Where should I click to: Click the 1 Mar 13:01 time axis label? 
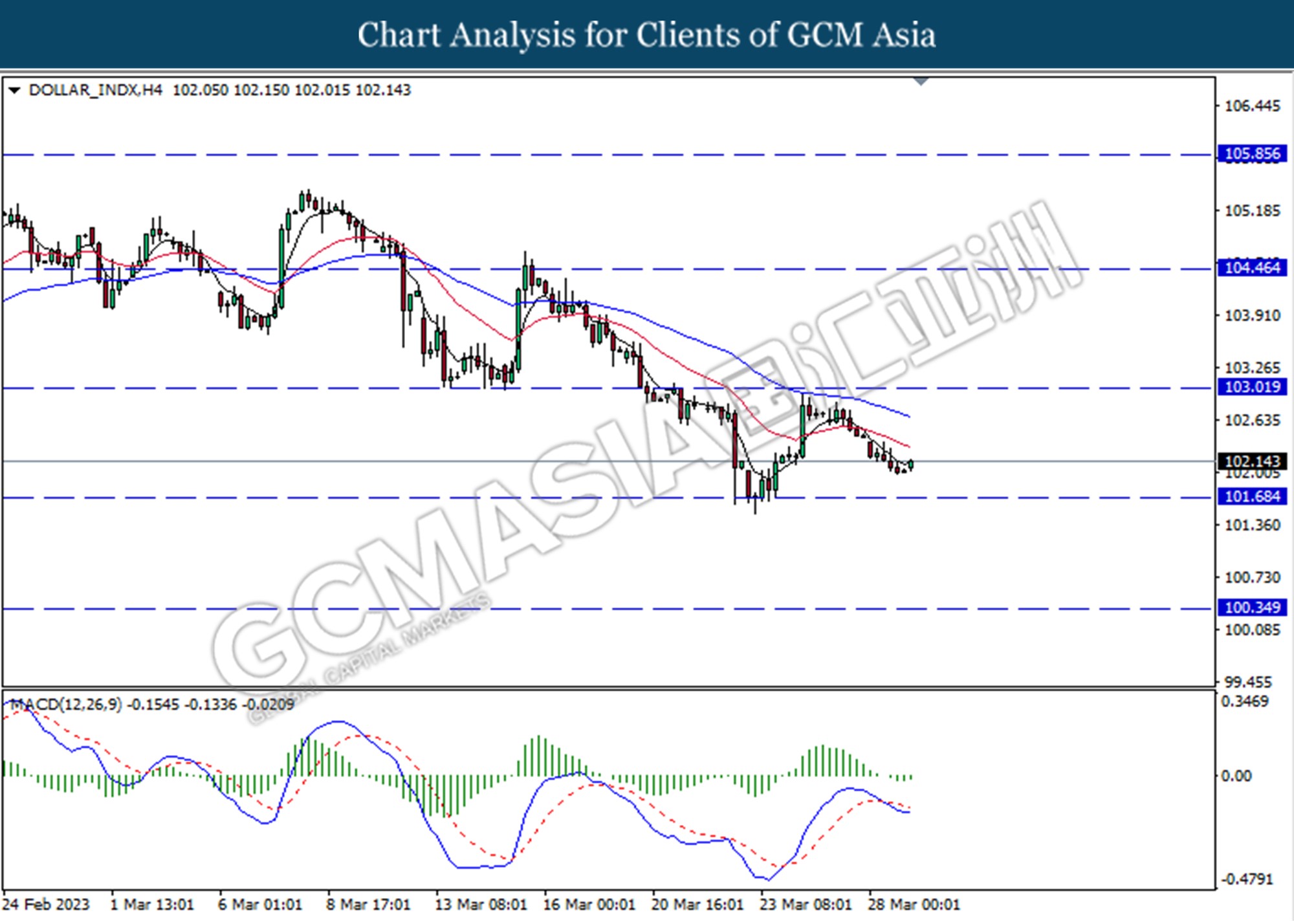point(152,904)
